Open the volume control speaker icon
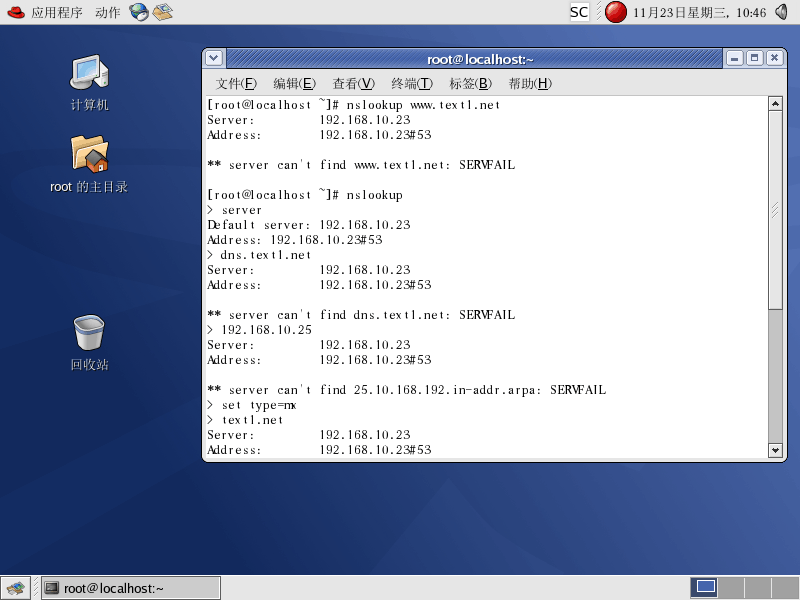Screen dimensions: 800x600 coord(781,12)
